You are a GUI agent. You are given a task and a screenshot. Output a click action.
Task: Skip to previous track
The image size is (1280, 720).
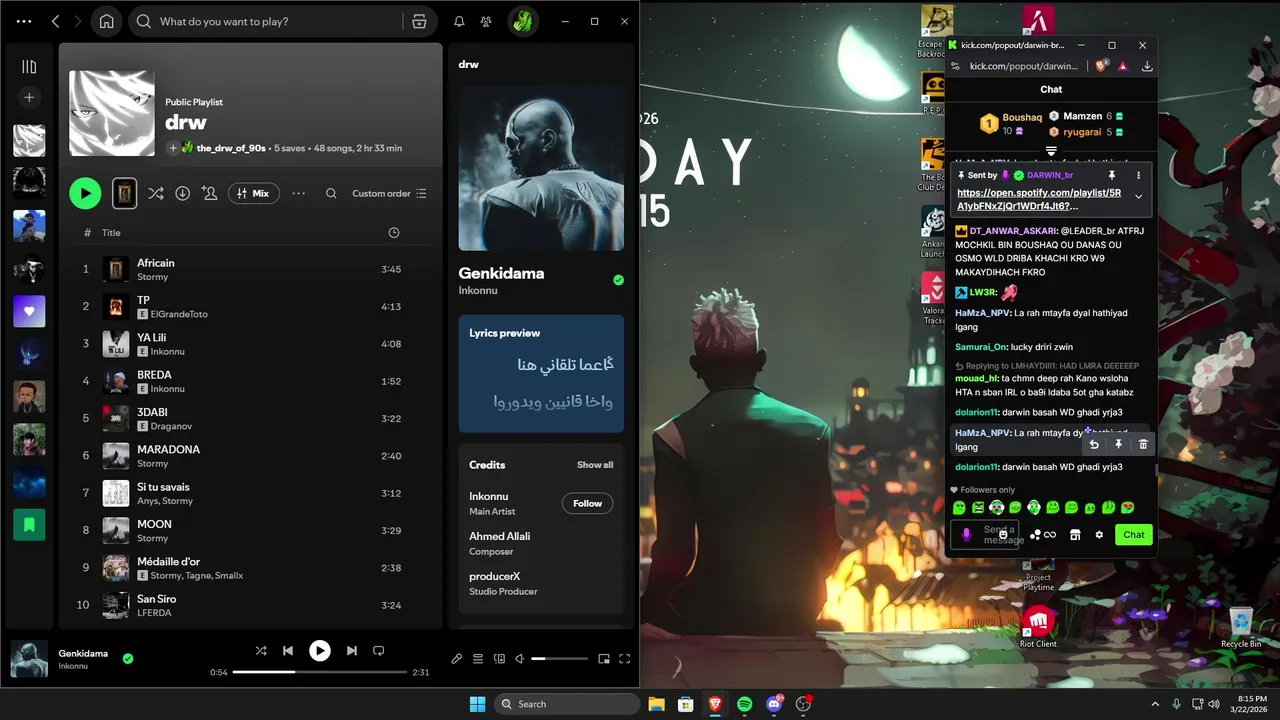[x=288, y=651]
